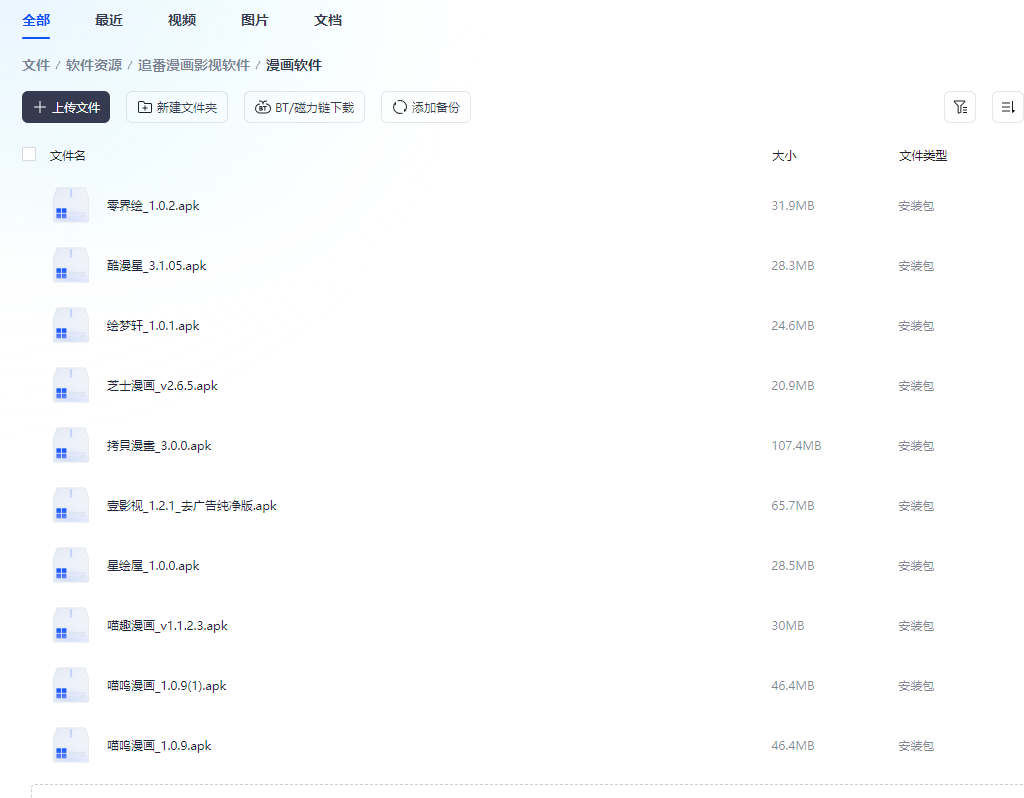1024x798 pixels.
Task: Click file icon of 拷贝漫画_3.0.0.apk
Action: point(71,446)
